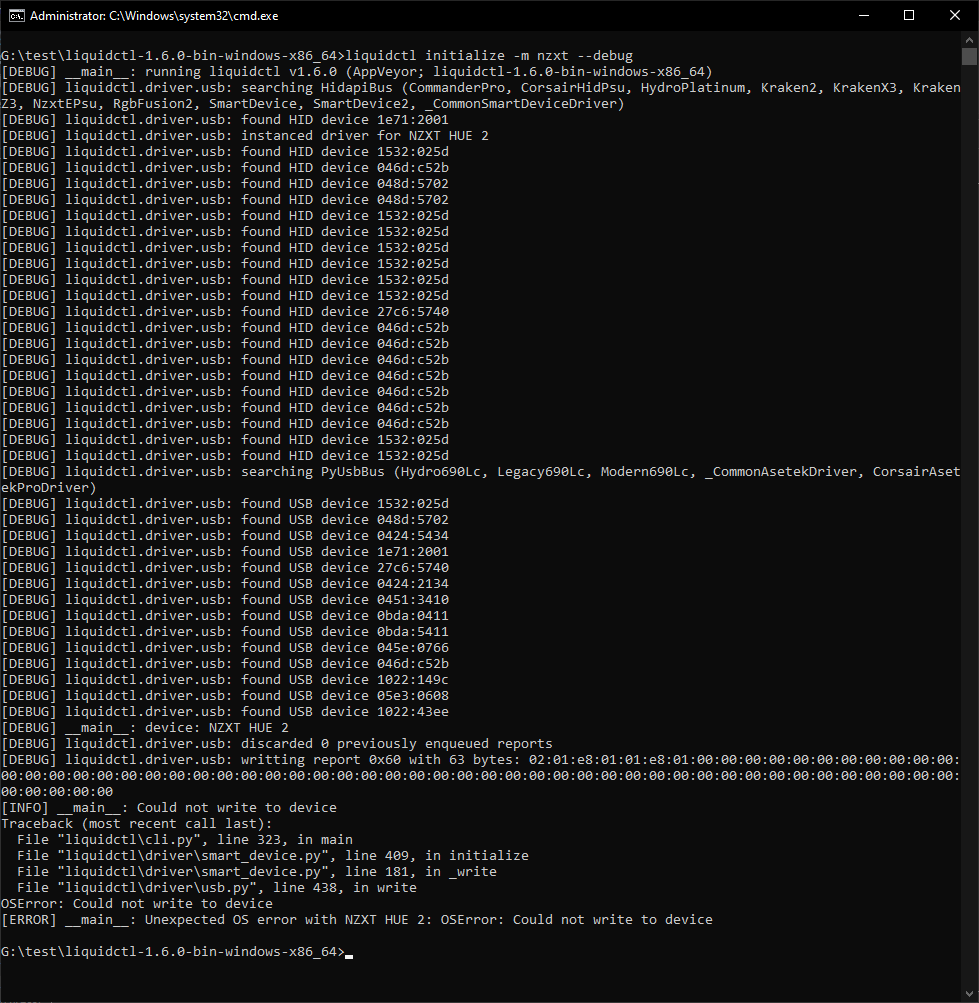Click the found USB device 0451:3410 line
This screenshot has height=1003, width=979.
[x=230, y=599]
